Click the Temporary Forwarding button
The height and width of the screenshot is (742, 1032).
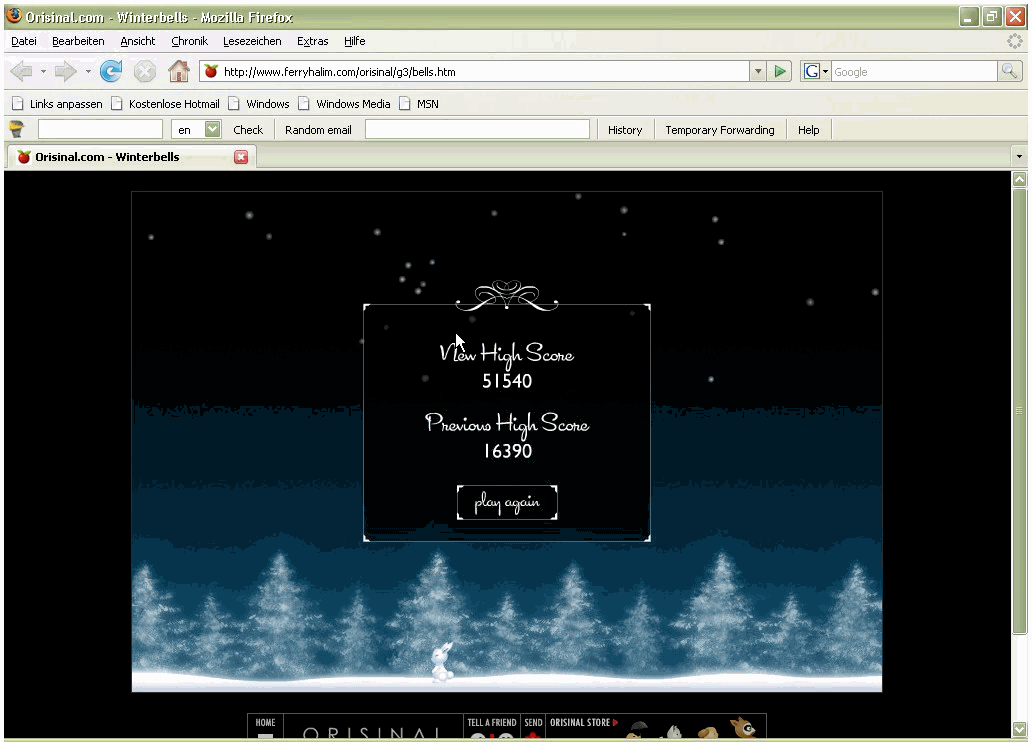pos(719,130)
